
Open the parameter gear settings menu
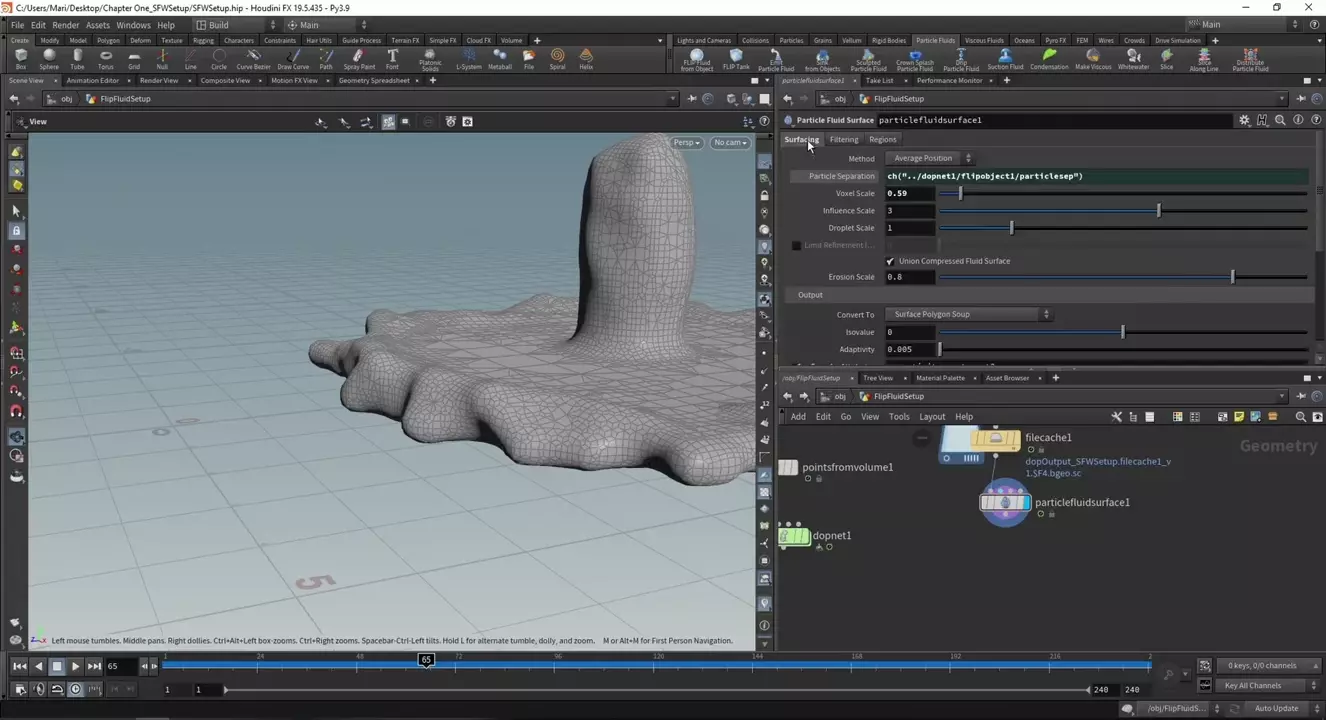(1244, 120)
